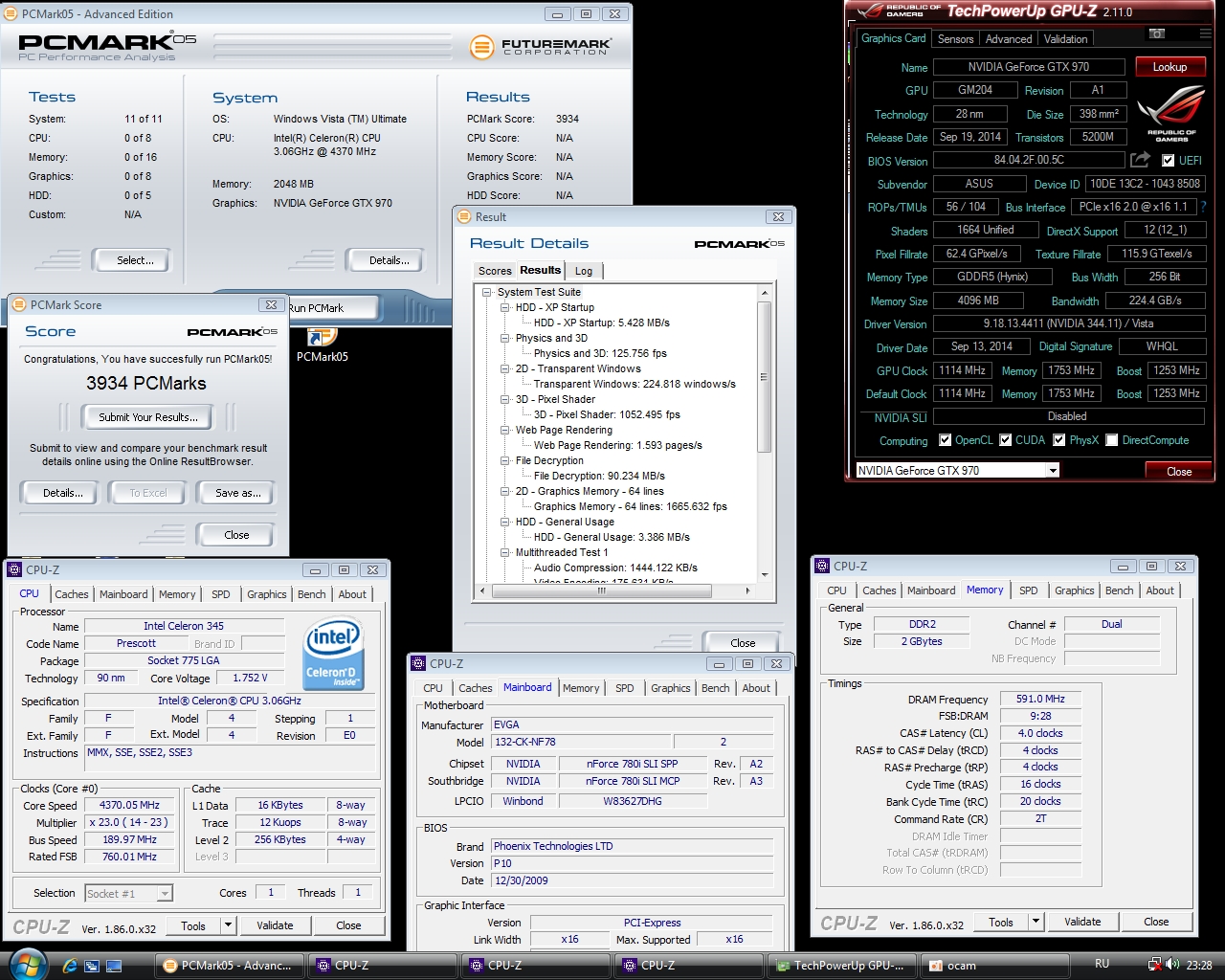Click Validate in the CPU-Z Memory window
This screenshot has height=980, width=1225.
point(1082,922)
